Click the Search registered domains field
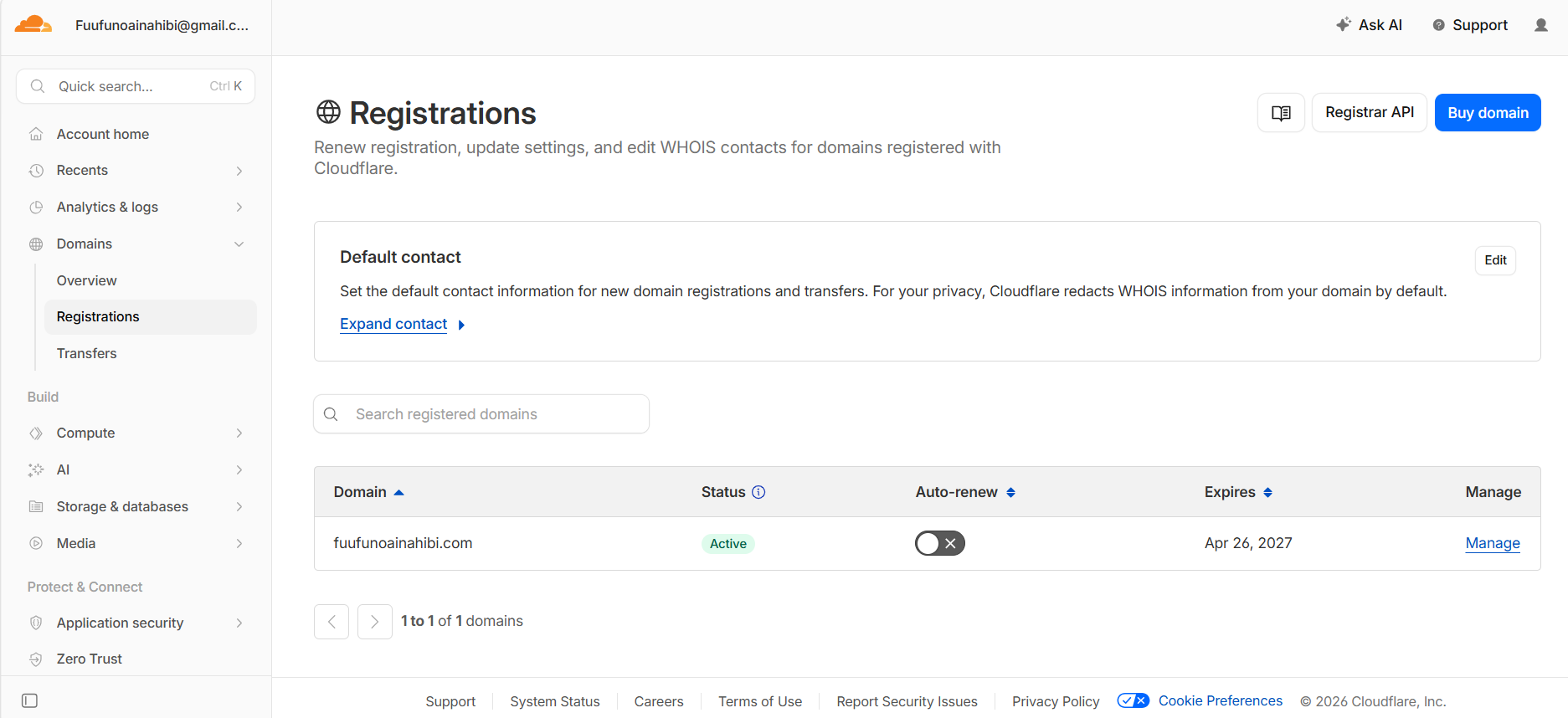 (481, 414)
